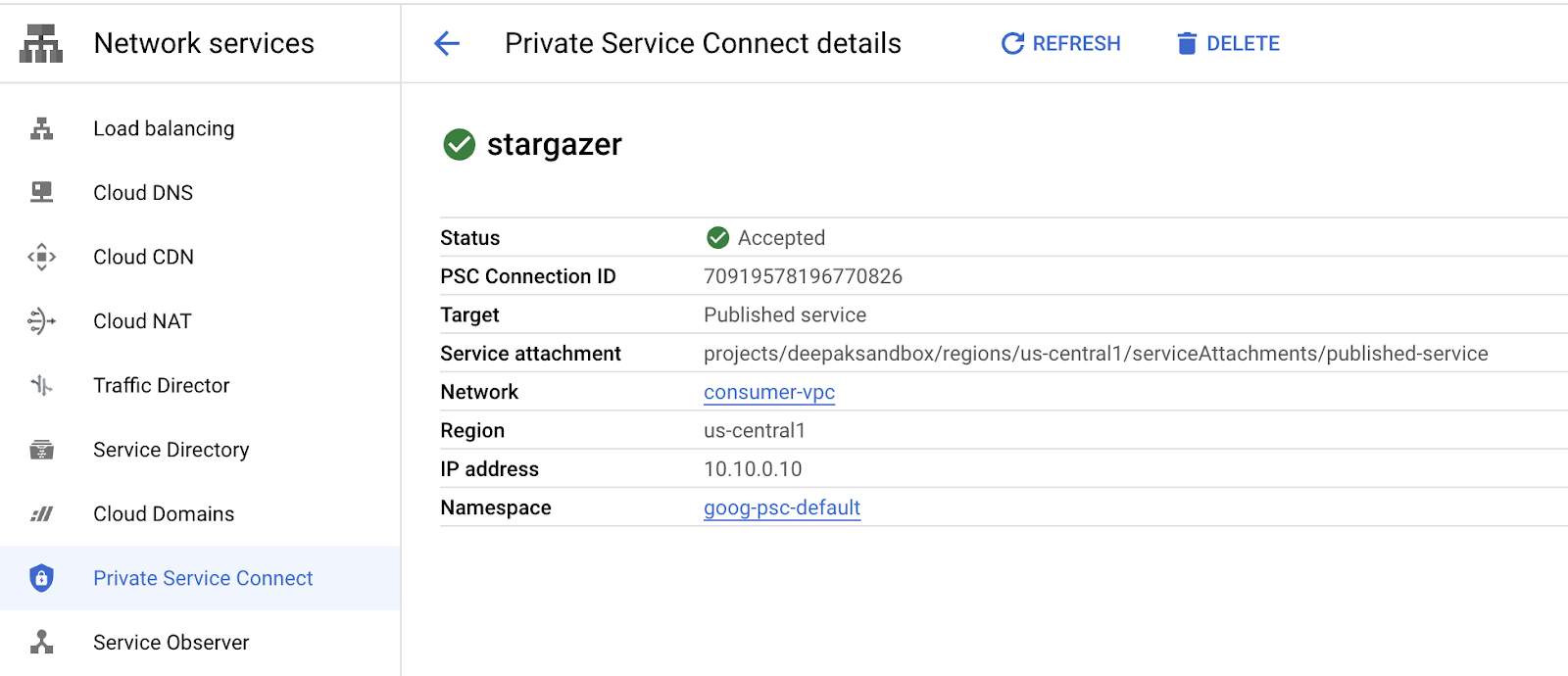Select the stargazer connection title
The width and height of the screenshot is (1568, 676).
(x=554, y=144)
